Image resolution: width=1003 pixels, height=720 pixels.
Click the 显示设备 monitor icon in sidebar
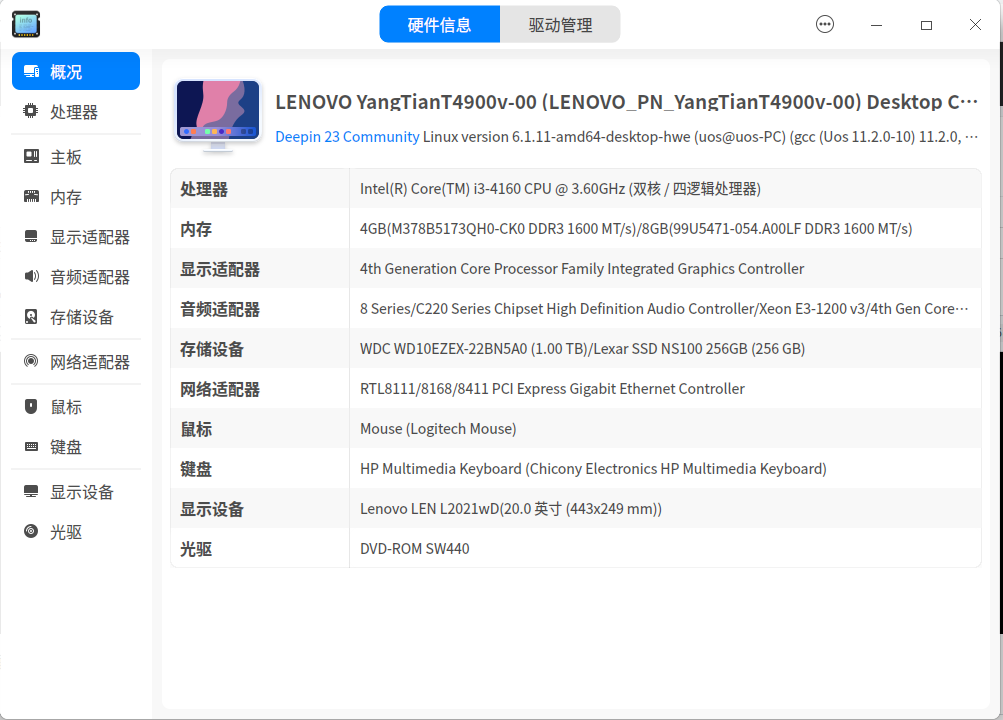tap(31, 491)
